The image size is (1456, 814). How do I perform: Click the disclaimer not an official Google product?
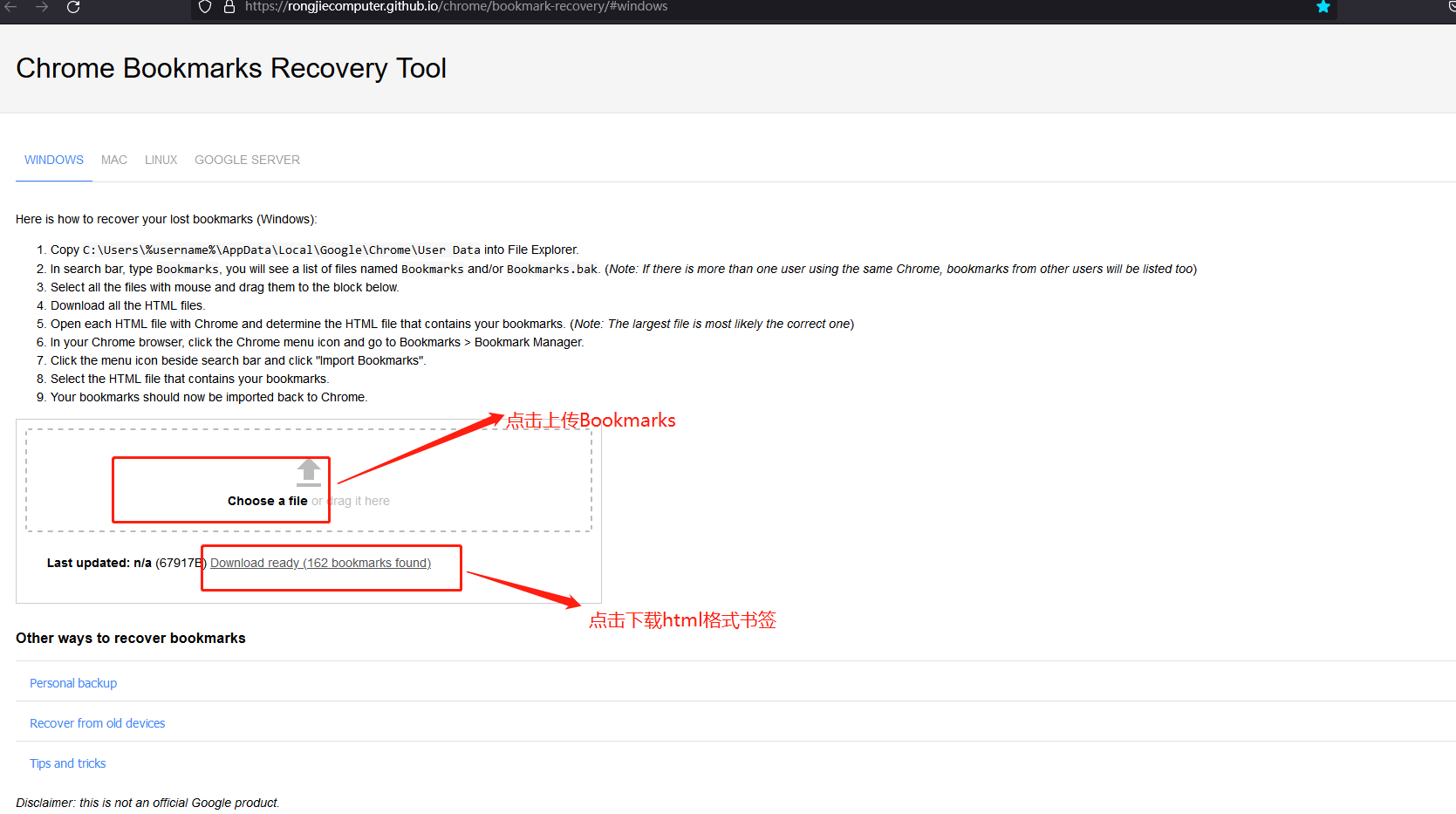click(x=147, y=803)
